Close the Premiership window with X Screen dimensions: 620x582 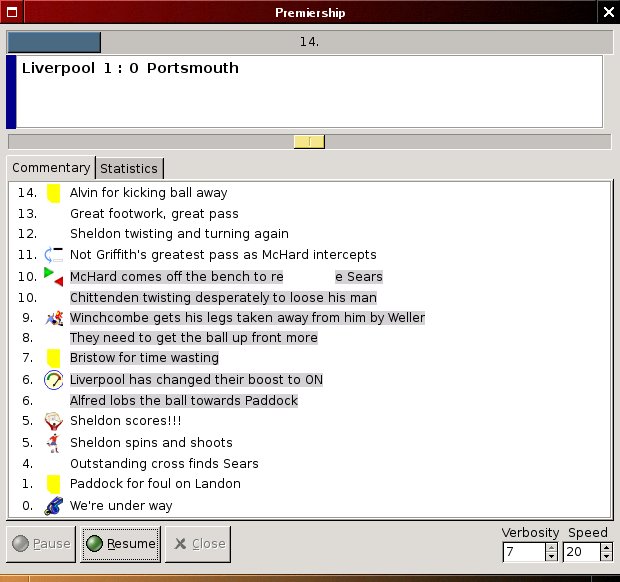click(609, 12)
